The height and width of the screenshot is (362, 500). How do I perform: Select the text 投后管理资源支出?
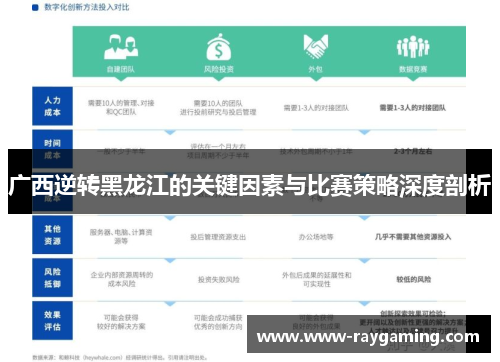tap(218, 237)
